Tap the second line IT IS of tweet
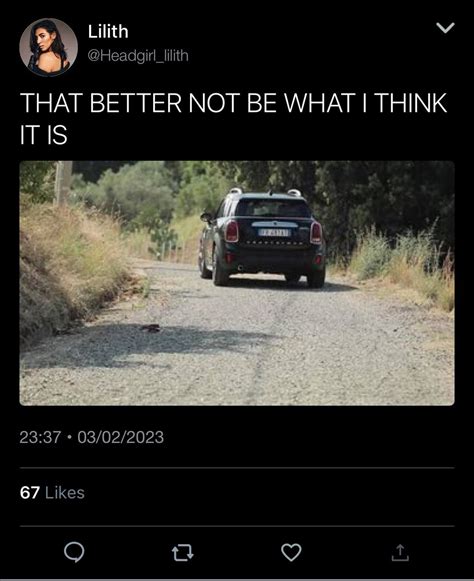This screenshot has width=474, height=581. tap(44, 135)
